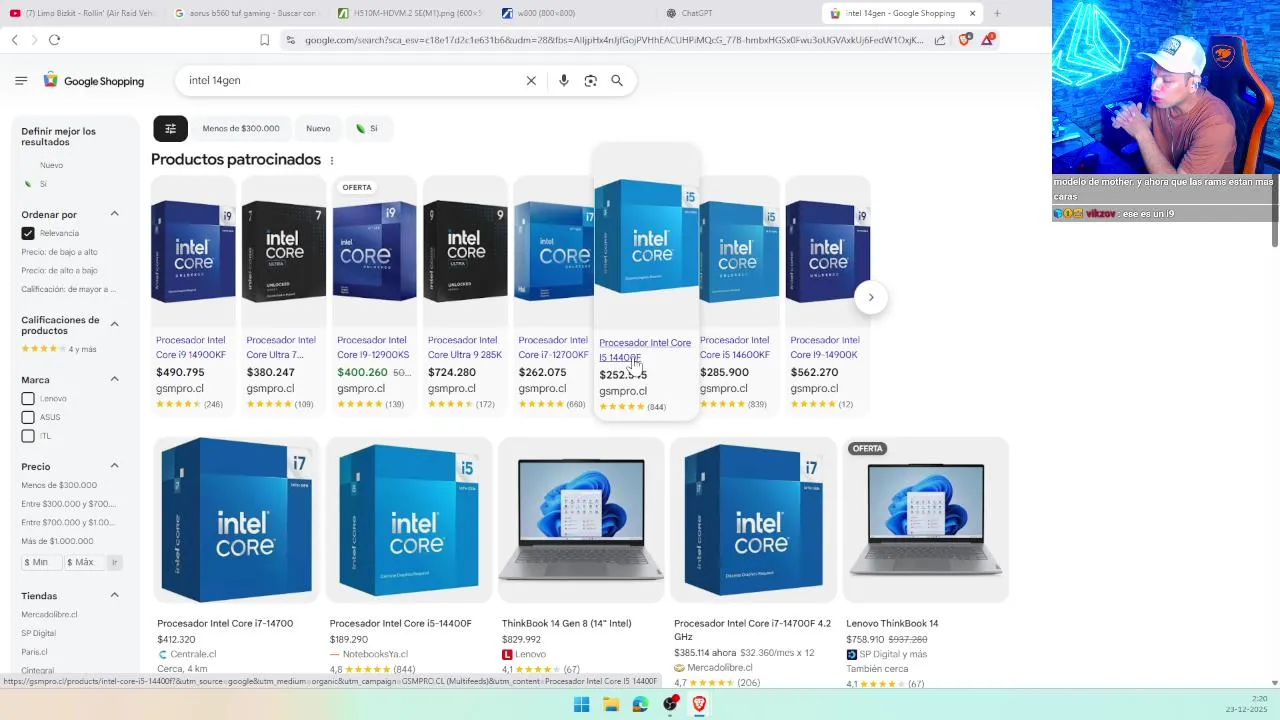Screen dimensions: 1280x720
Task: Open a new browser tab with plus
Action: [997, 13]
